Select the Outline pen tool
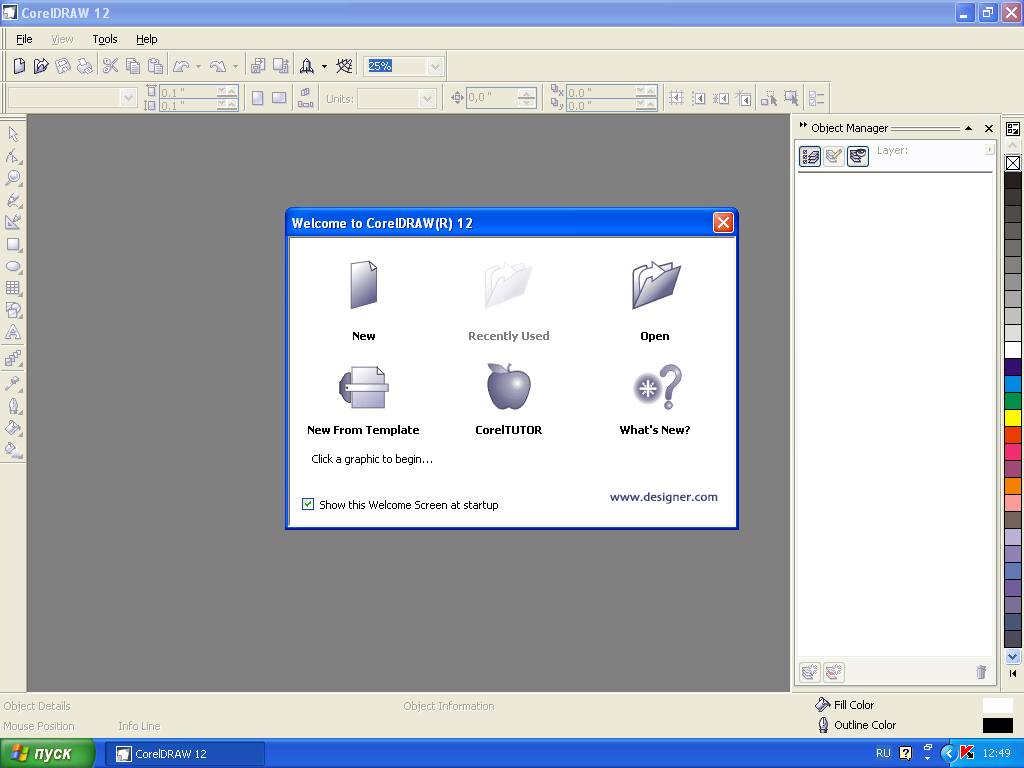 13,406
